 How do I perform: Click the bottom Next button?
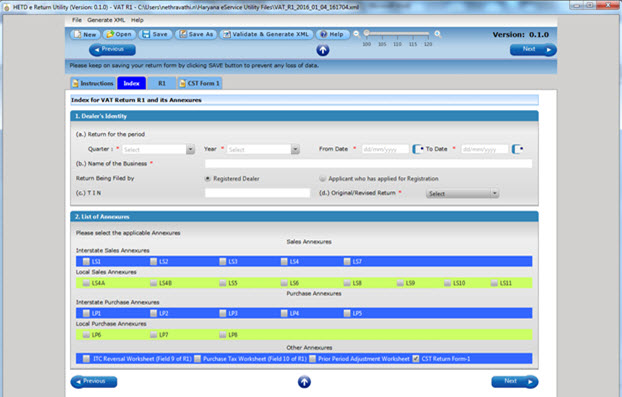pyautogui.click(x=515, y=382)
